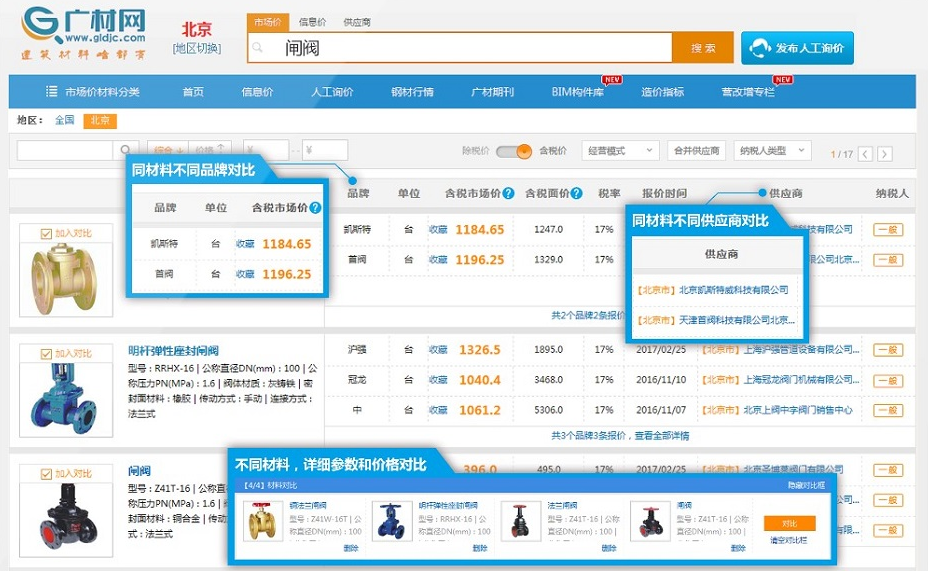The width and height of the screenshot is (928, 571).
Task: Toggle the 除税价 / 含税价 switch
Action: pyautogui.click(x=514, y=151)
